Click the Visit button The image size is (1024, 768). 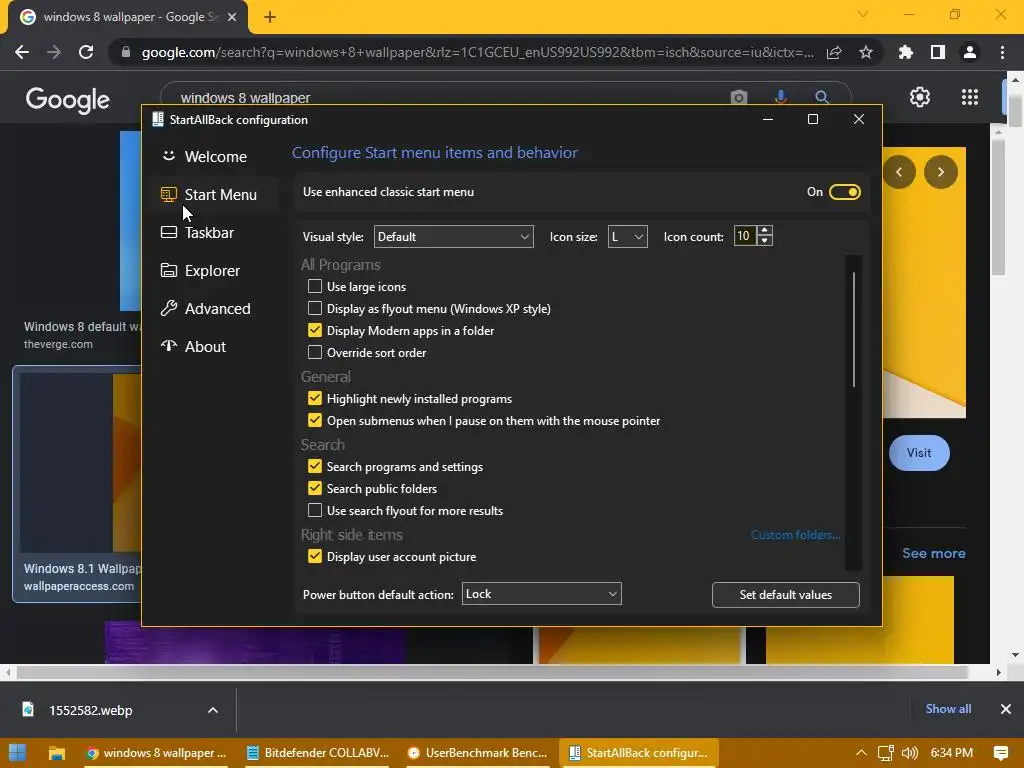[x=919, y=453]
